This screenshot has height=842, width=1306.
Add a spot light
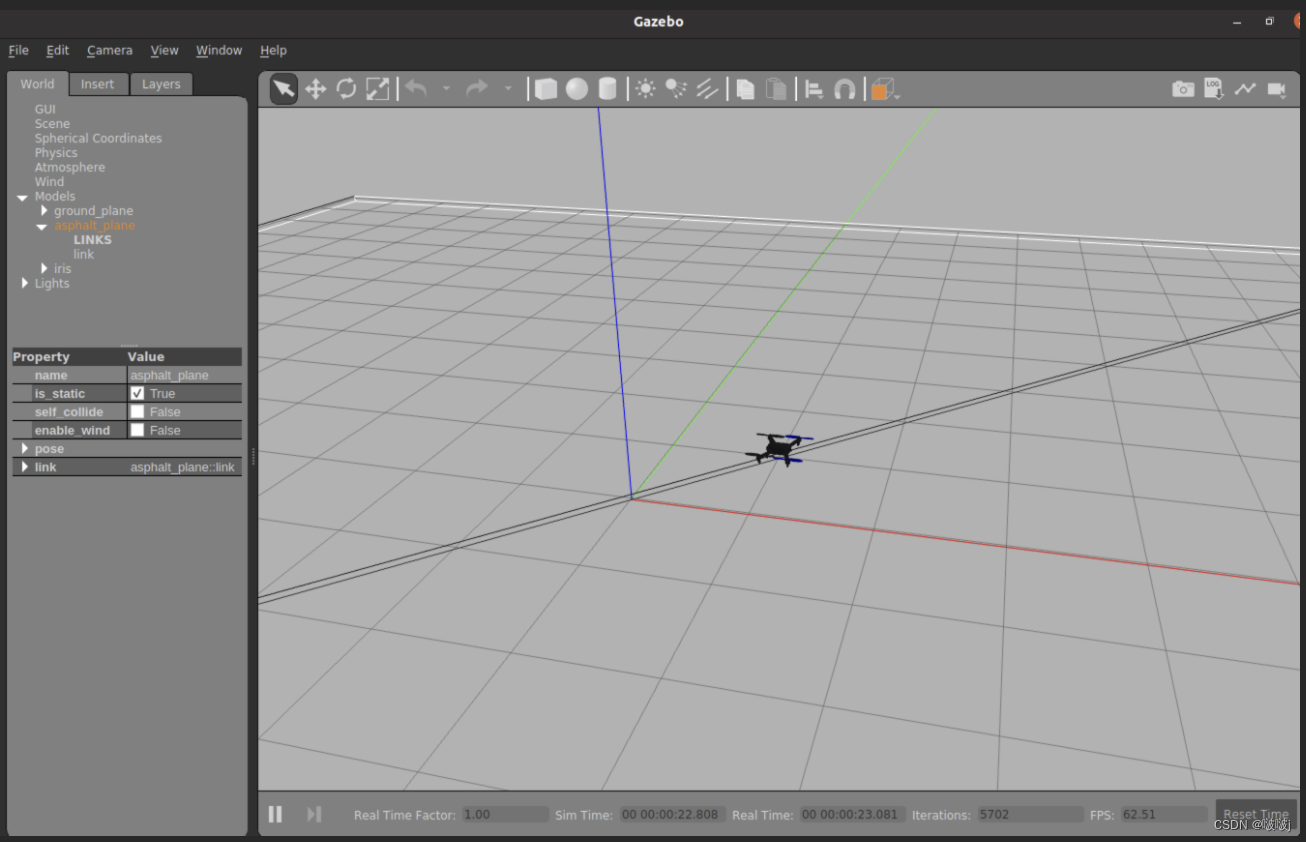click(x=676, y=89)
